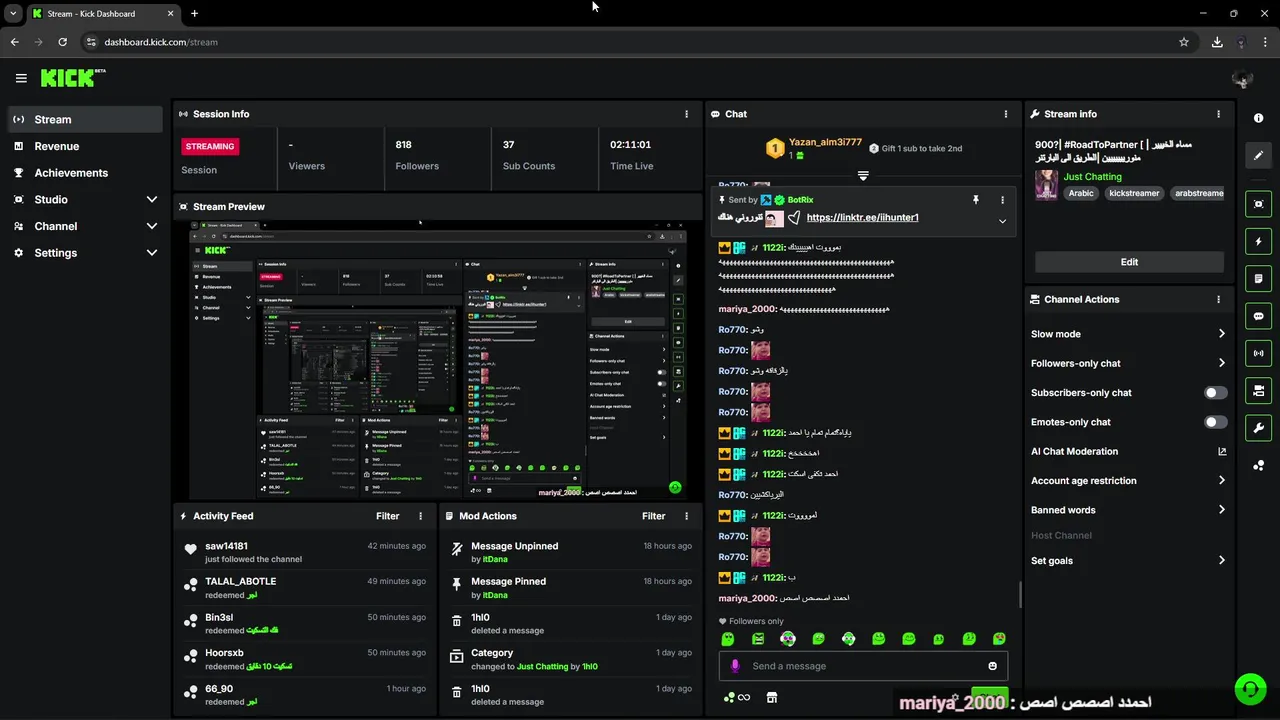Open Banned words settings

coord(1128,510)
